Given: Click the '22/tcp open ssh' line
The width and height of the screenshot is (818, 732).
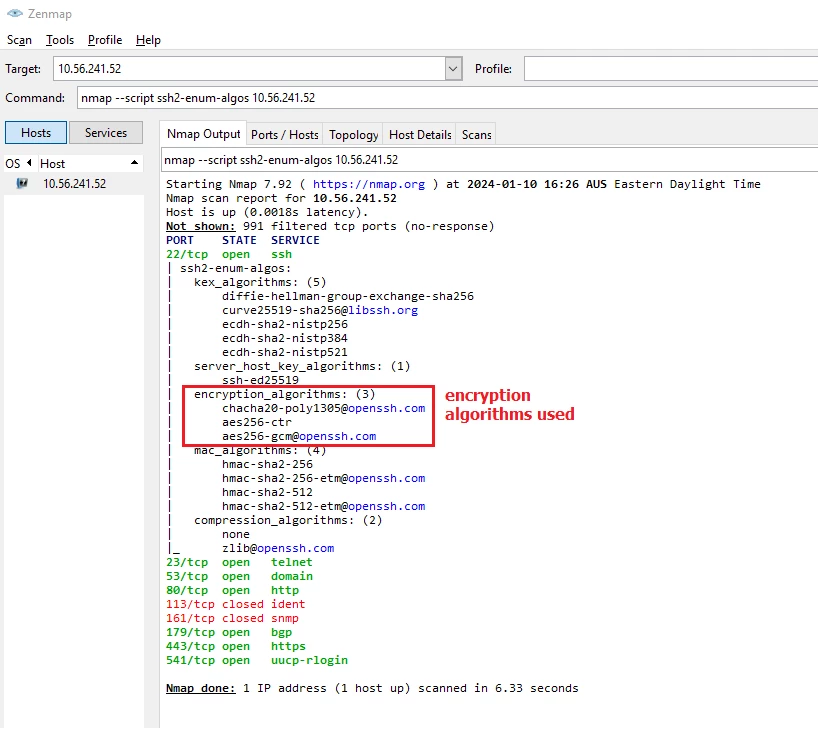Looking at the screenshot, I should (229, 254).
